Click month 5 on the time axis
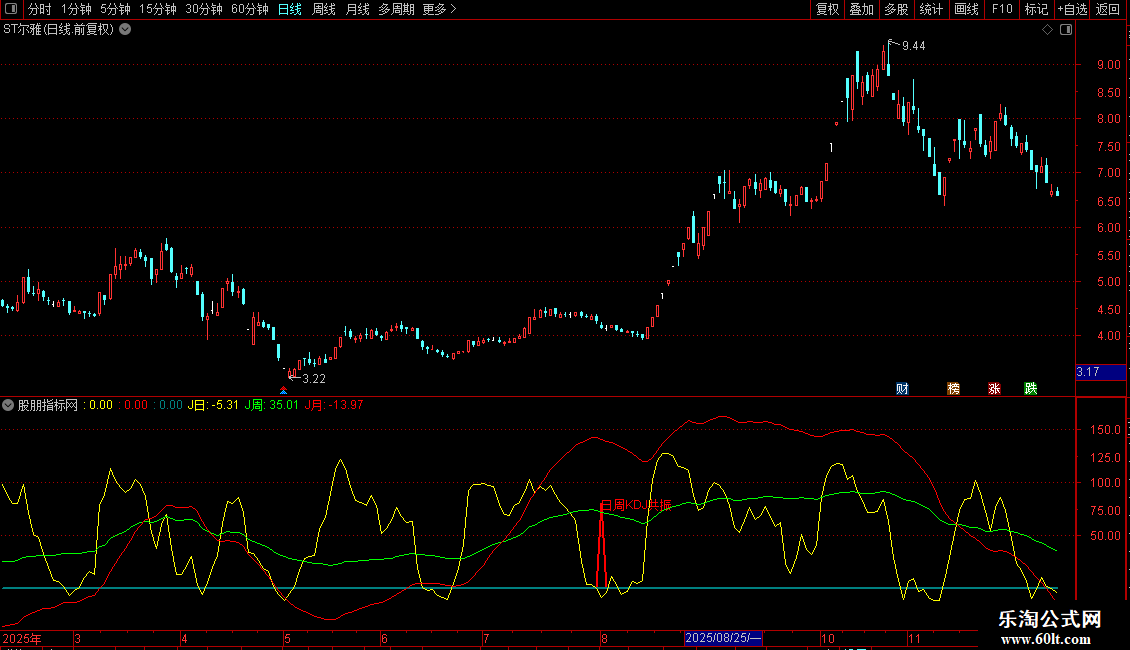 tap(288, 638)
